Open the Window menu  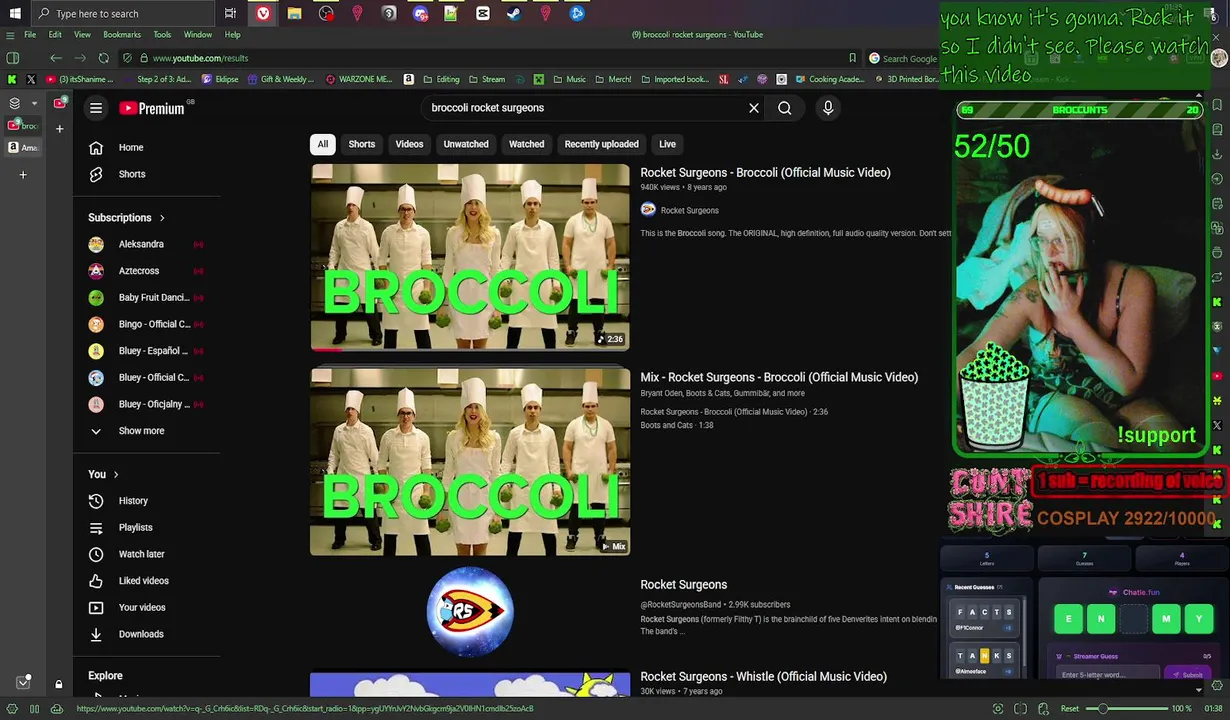pyautogui.click(x=198, y=35)
